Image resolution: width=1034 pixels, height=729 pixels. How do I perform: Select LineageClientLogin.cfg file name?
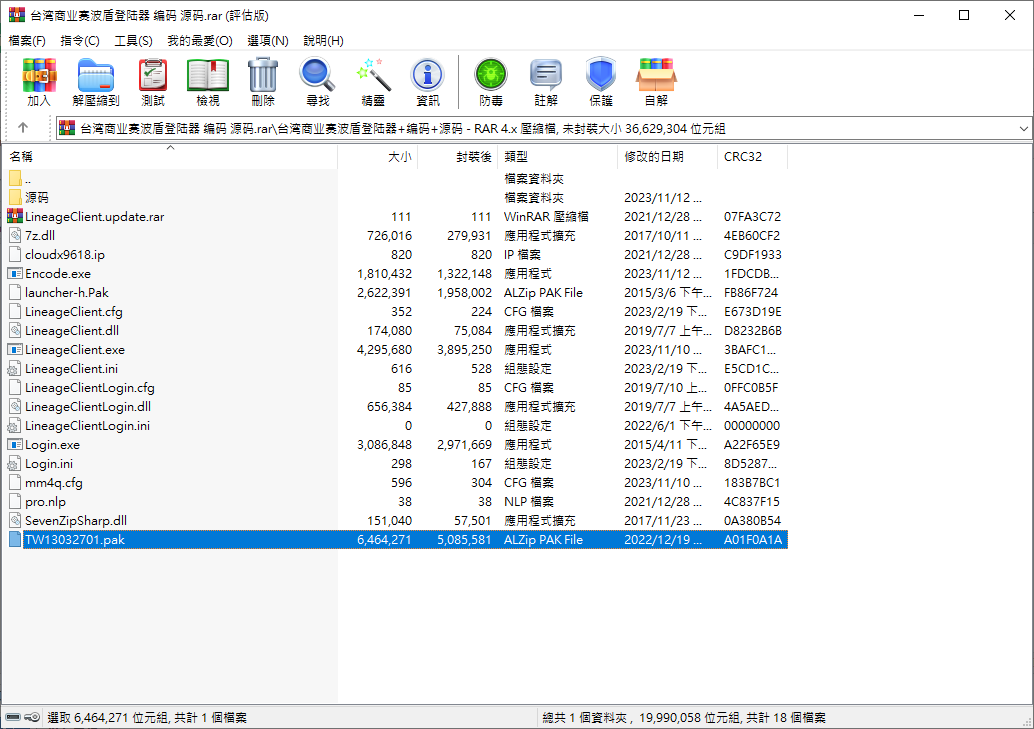(x=90, y=388)
